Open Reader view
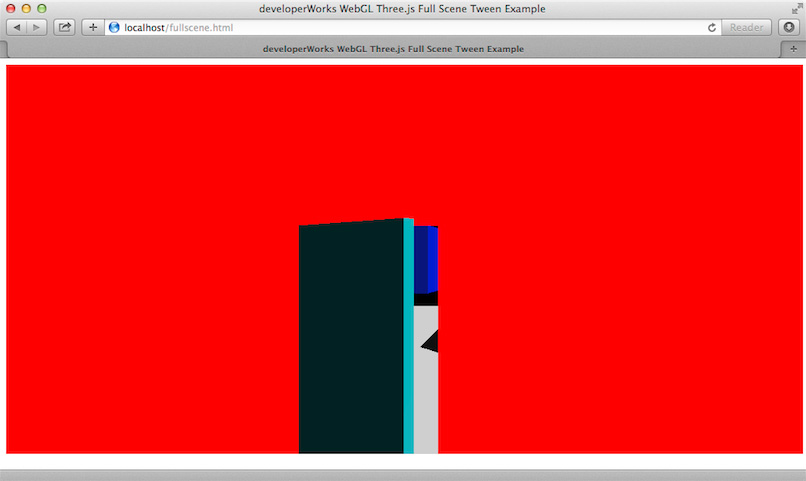Viewport: 806px width, 481px height. [x=746, y=27]
